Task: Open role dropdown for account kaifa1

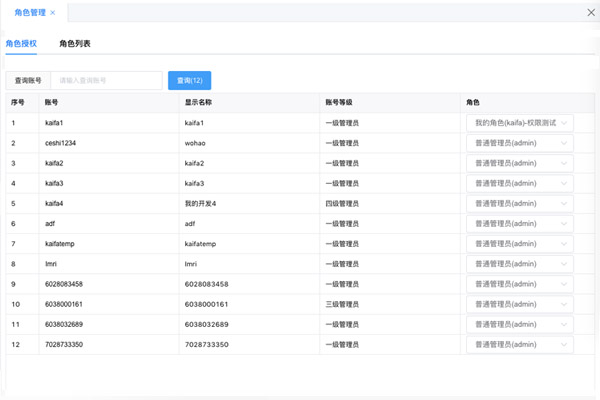Action: (x=519, y=122)
